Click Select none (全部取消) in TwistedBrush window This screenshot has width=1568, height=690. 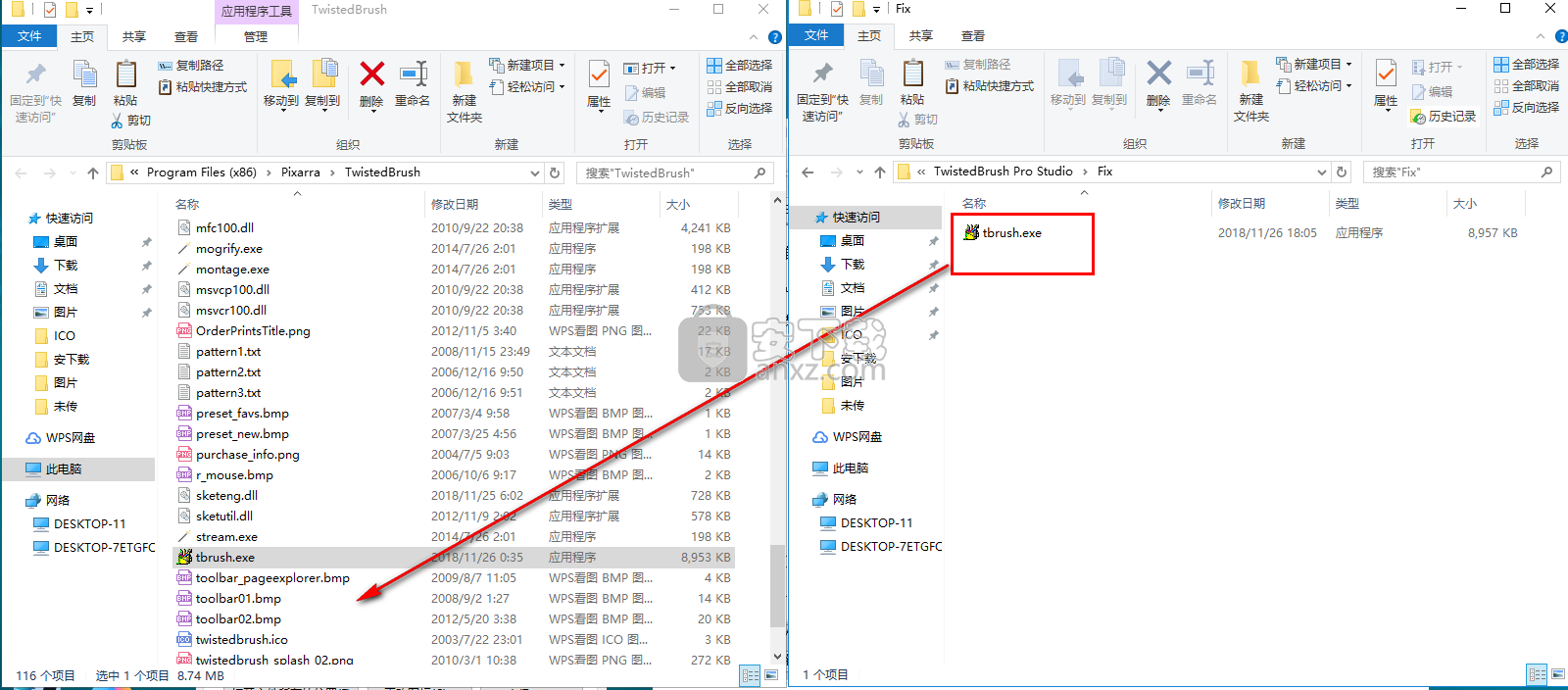point(740,87)
